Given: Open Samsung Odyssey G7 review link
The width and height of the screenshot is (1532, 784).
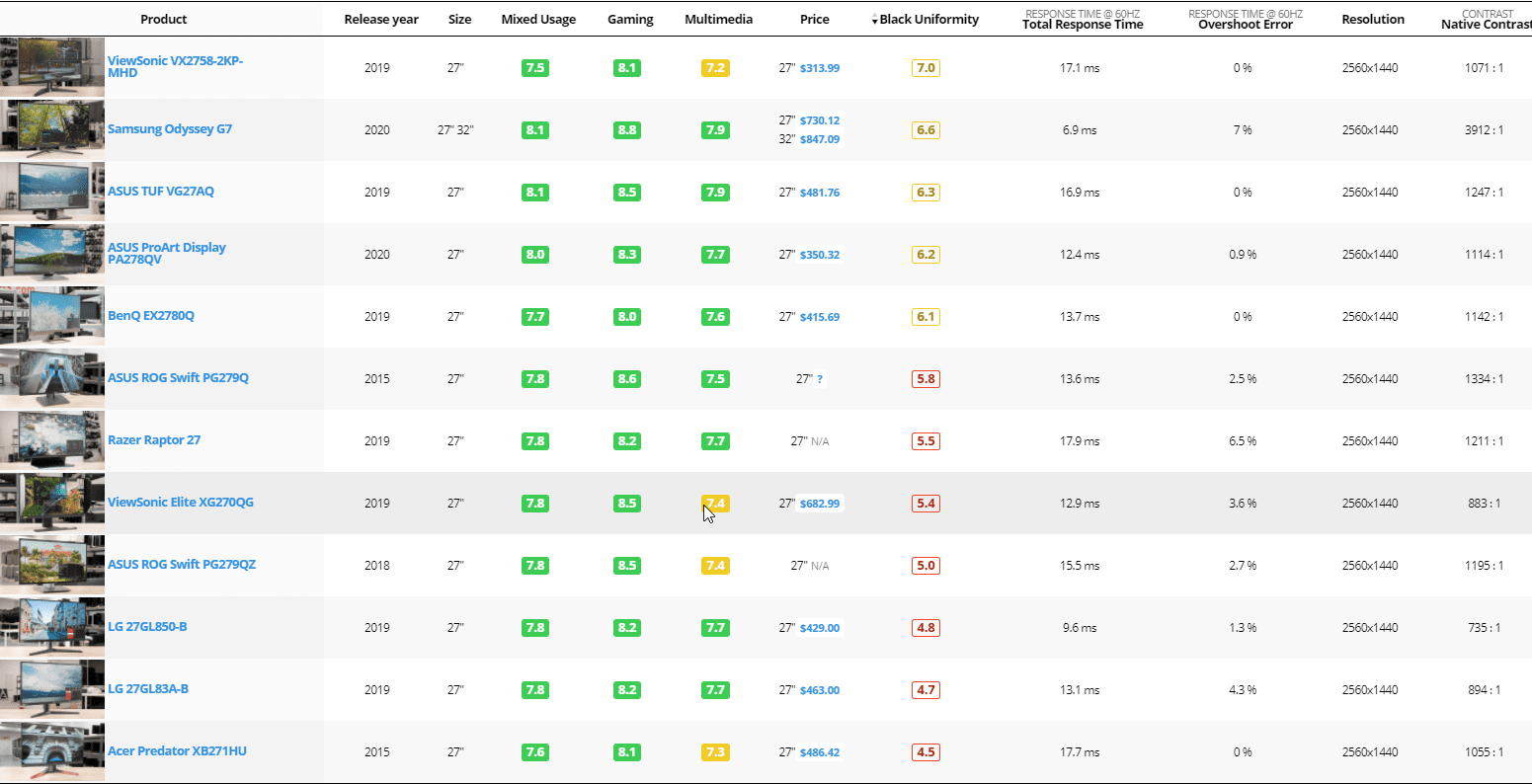Looking at the screenshot, I should click(170, 129).
